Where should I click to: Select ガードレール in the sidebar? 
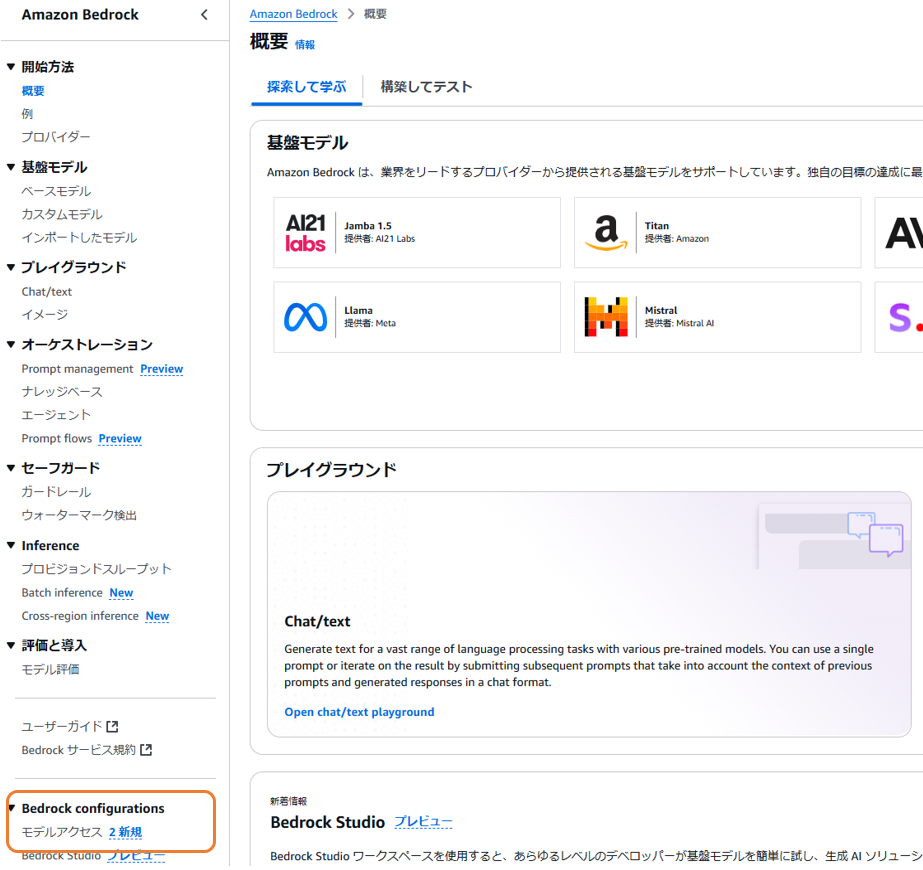tap(56, 492)
